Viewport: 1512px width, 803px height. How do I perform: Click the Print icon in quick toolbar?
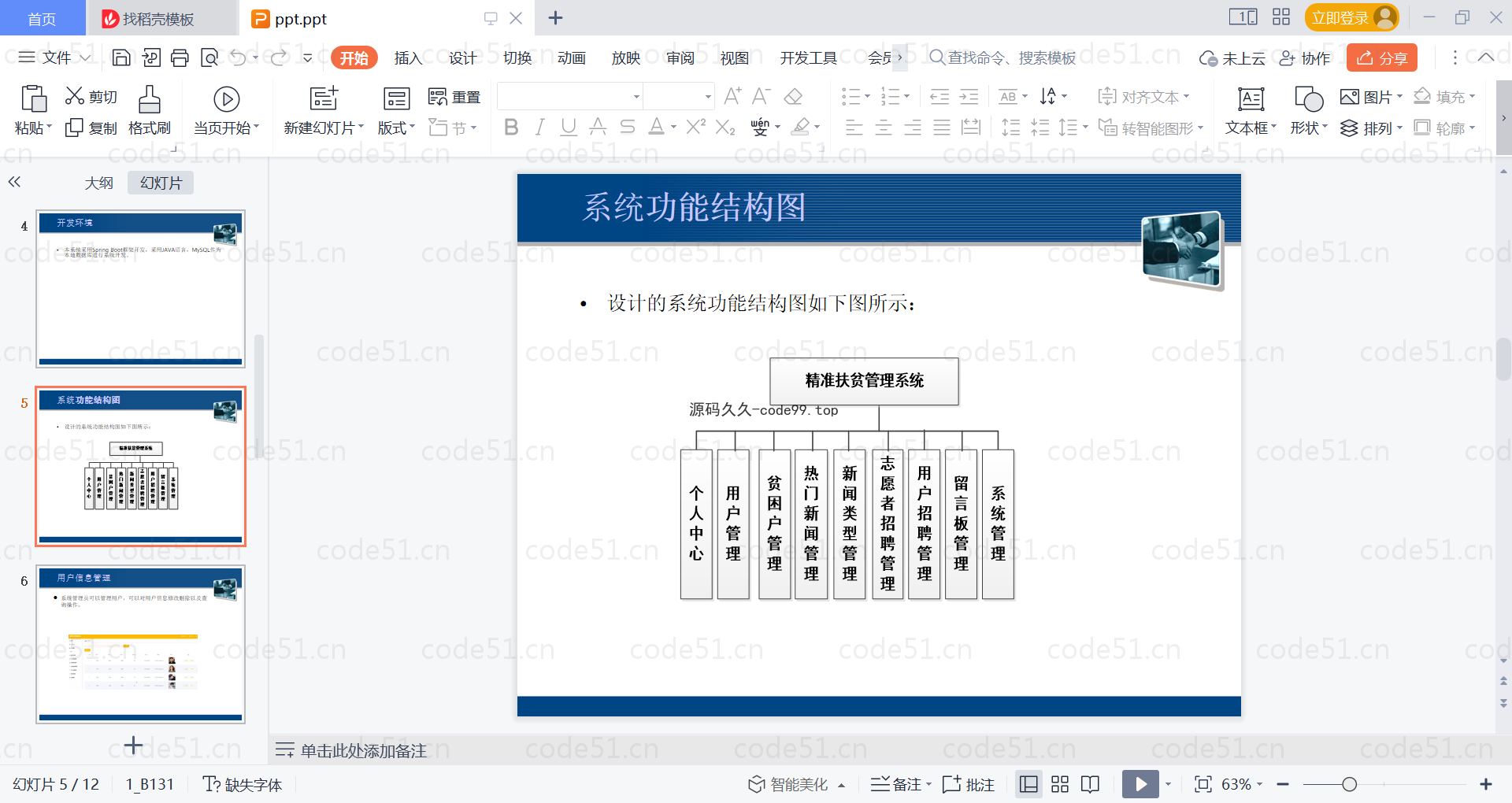[180, 57]
